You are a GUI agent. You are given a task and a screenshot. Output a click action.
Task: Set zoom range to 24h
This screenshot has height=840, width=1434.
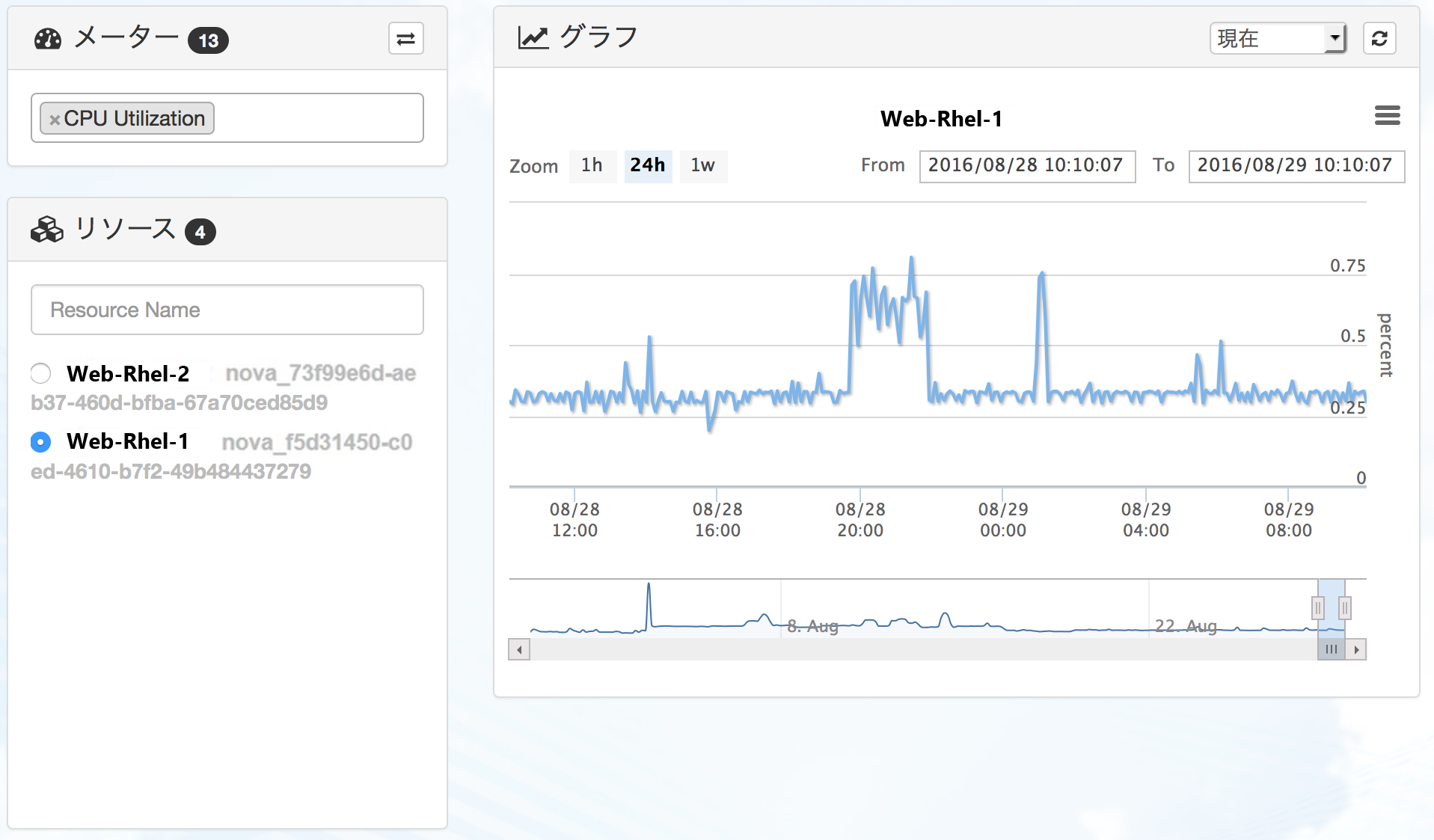(x=648, y=165)
